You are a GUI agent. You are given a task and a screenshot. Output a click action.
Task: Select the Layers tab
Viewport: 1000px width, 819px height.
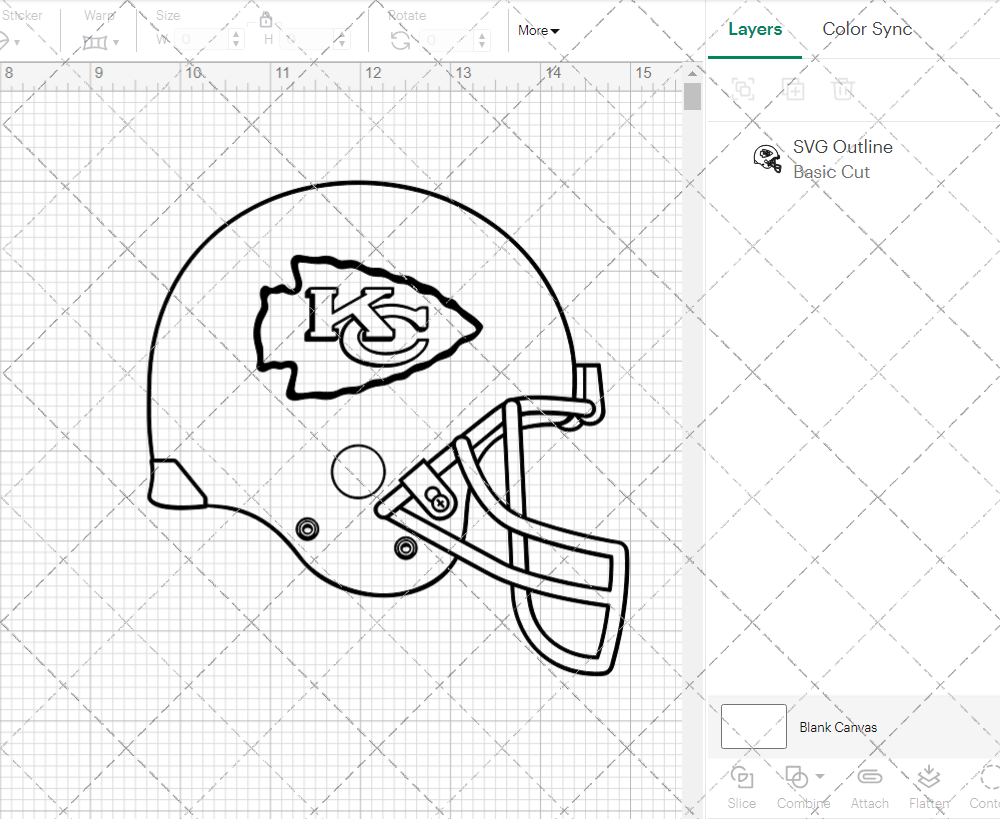tap(755, 29)
